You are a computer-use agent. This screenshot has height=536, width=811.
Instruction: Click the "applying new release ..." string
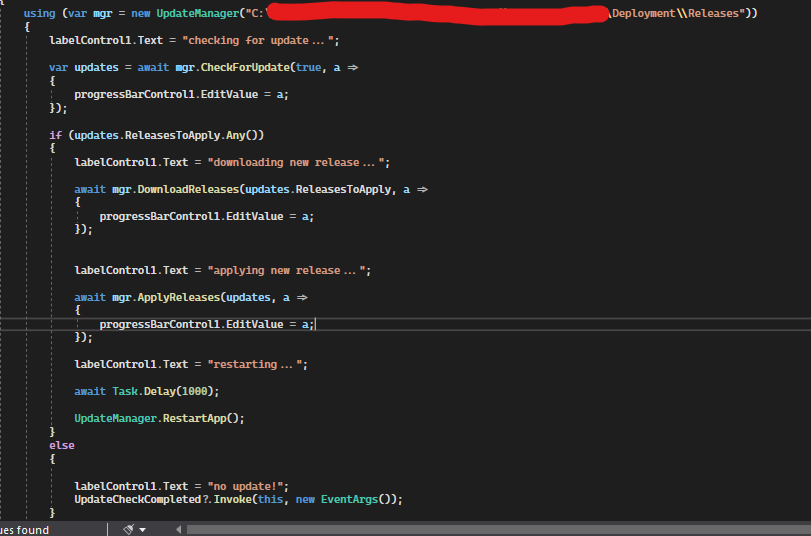287,271
